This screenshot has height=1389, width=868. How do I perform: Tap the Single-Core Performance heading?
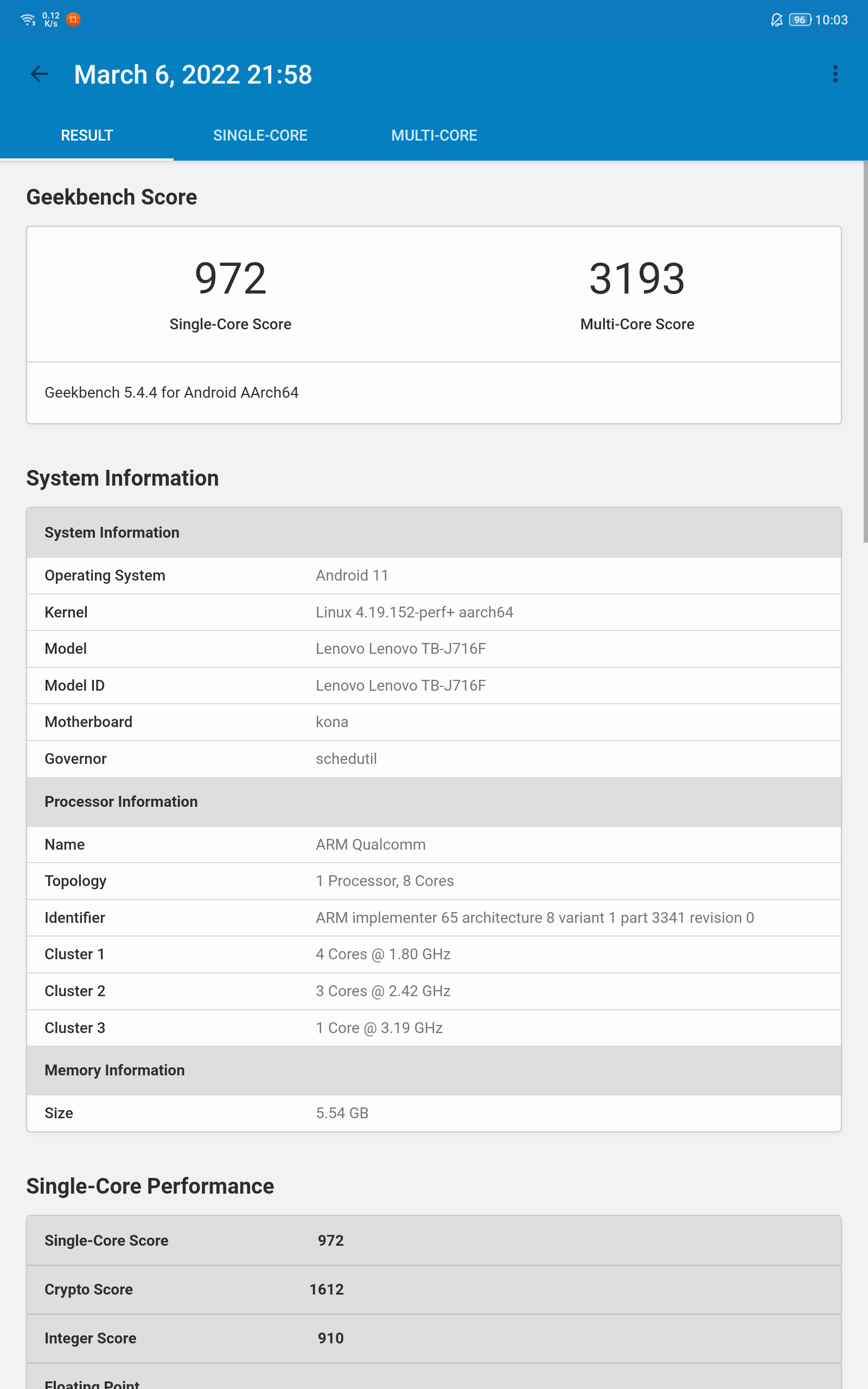(x=150, y=1186)
